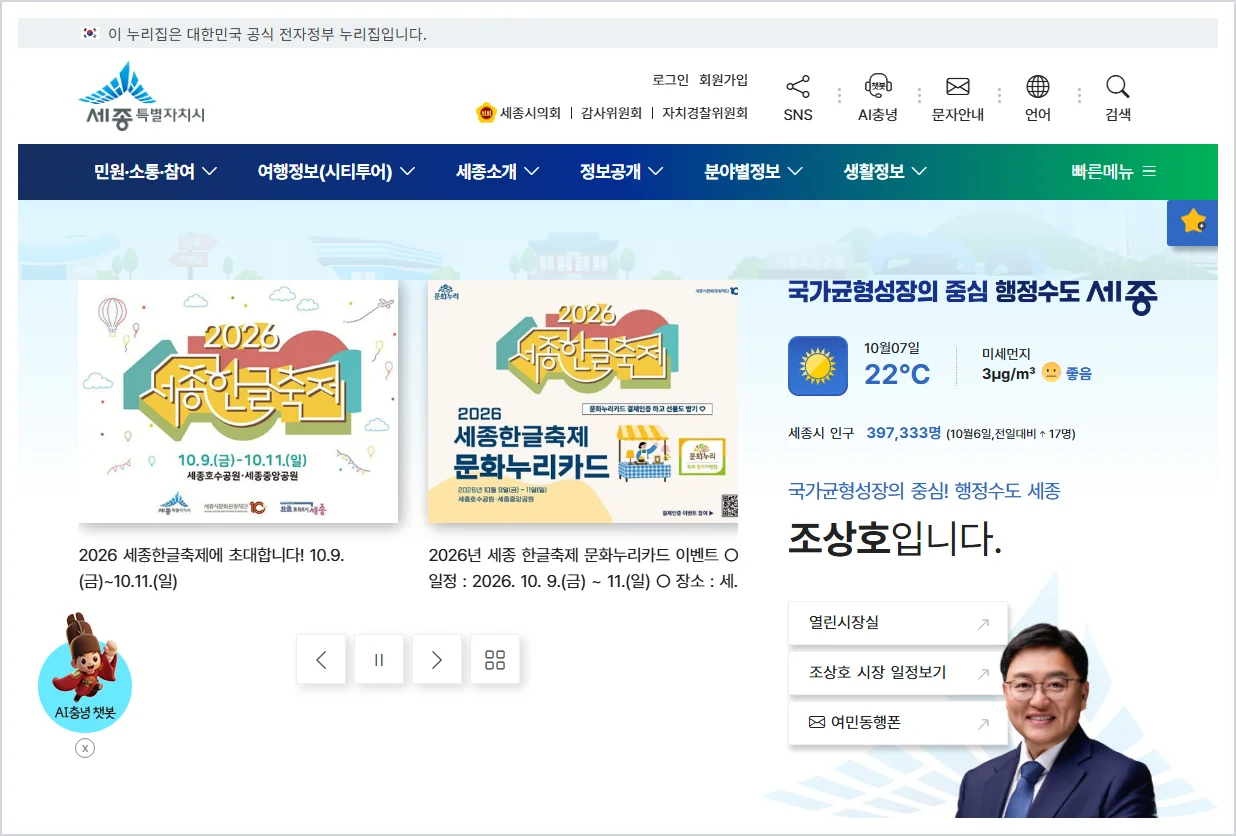This screenshot has width=1236, height=836.
Task: Click the population figure 397,333명
Action: coord(904,433)
